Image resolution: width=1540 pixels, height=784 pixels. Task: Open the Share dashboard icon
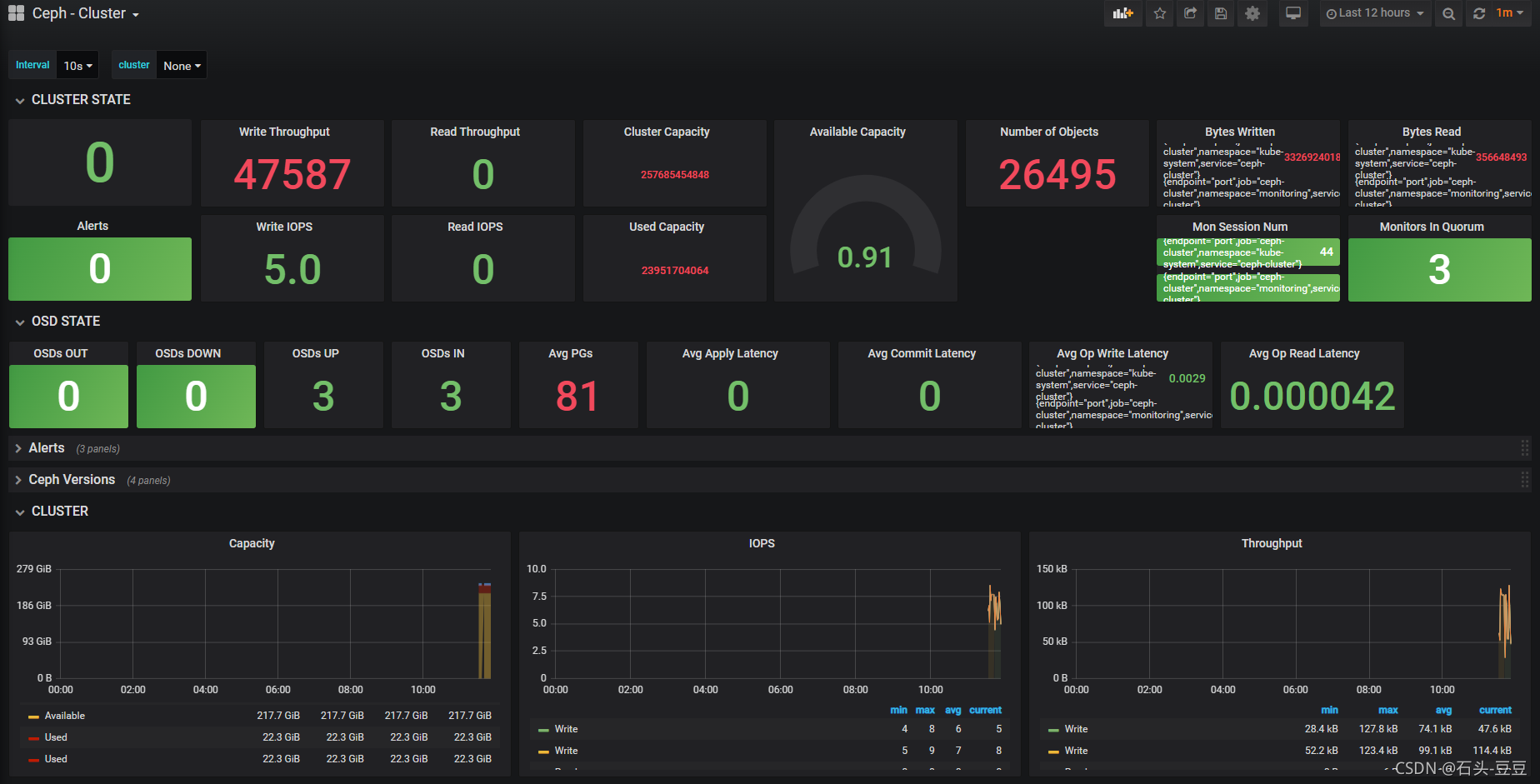[1190, 13]
